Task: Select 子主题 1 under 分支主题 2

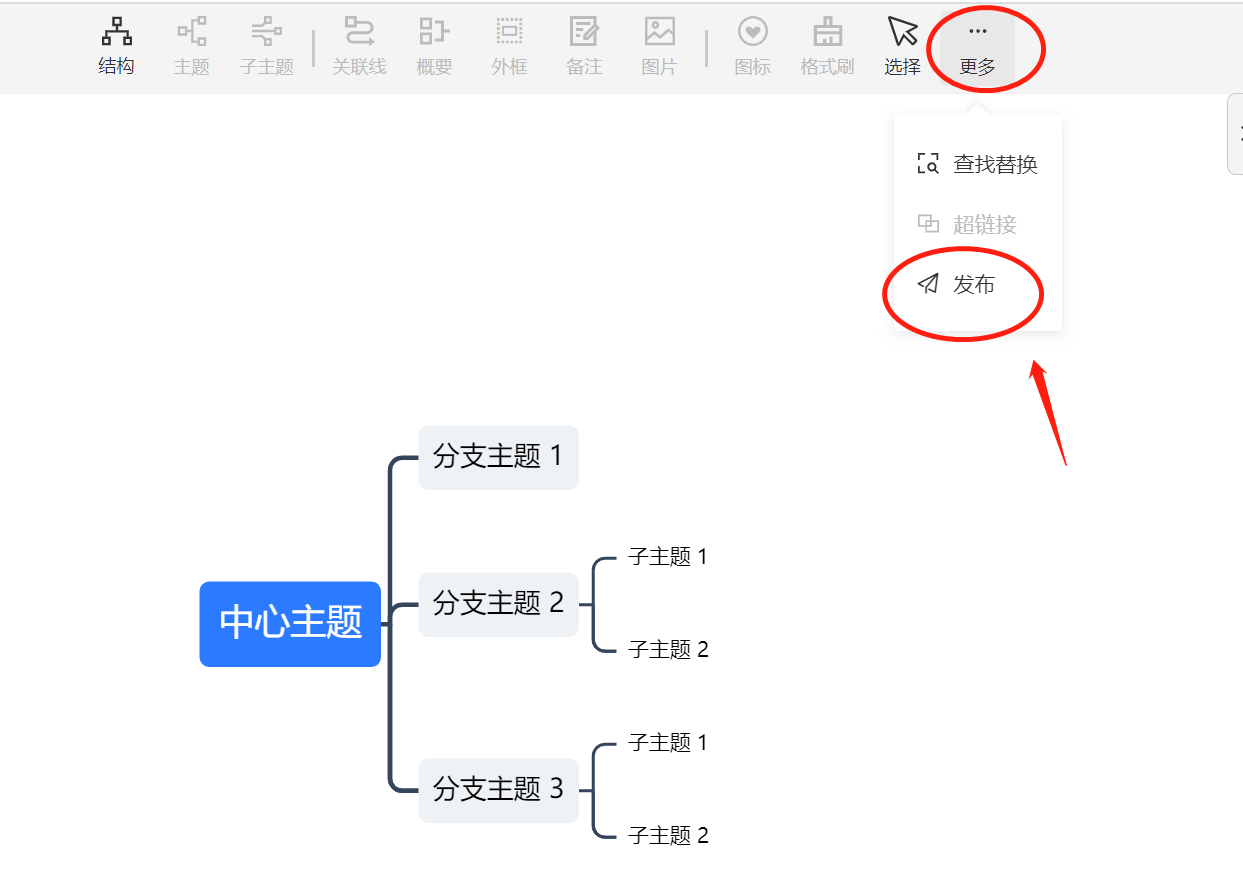Action: point(668,557)
